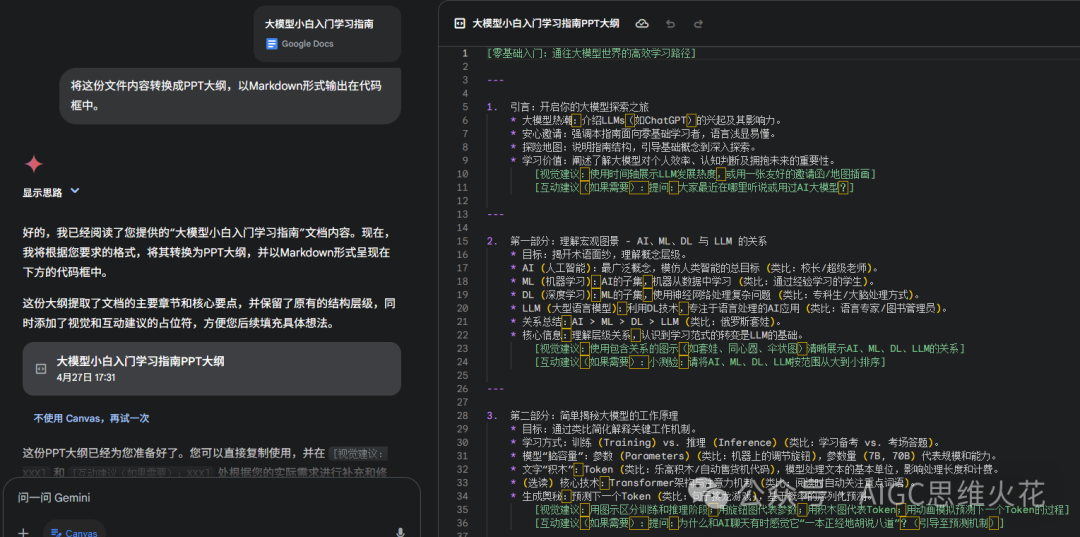This screenshot has width=1080, height=537.
Task: Click the Gemini sparkle star icon
Action: point(34,164)
